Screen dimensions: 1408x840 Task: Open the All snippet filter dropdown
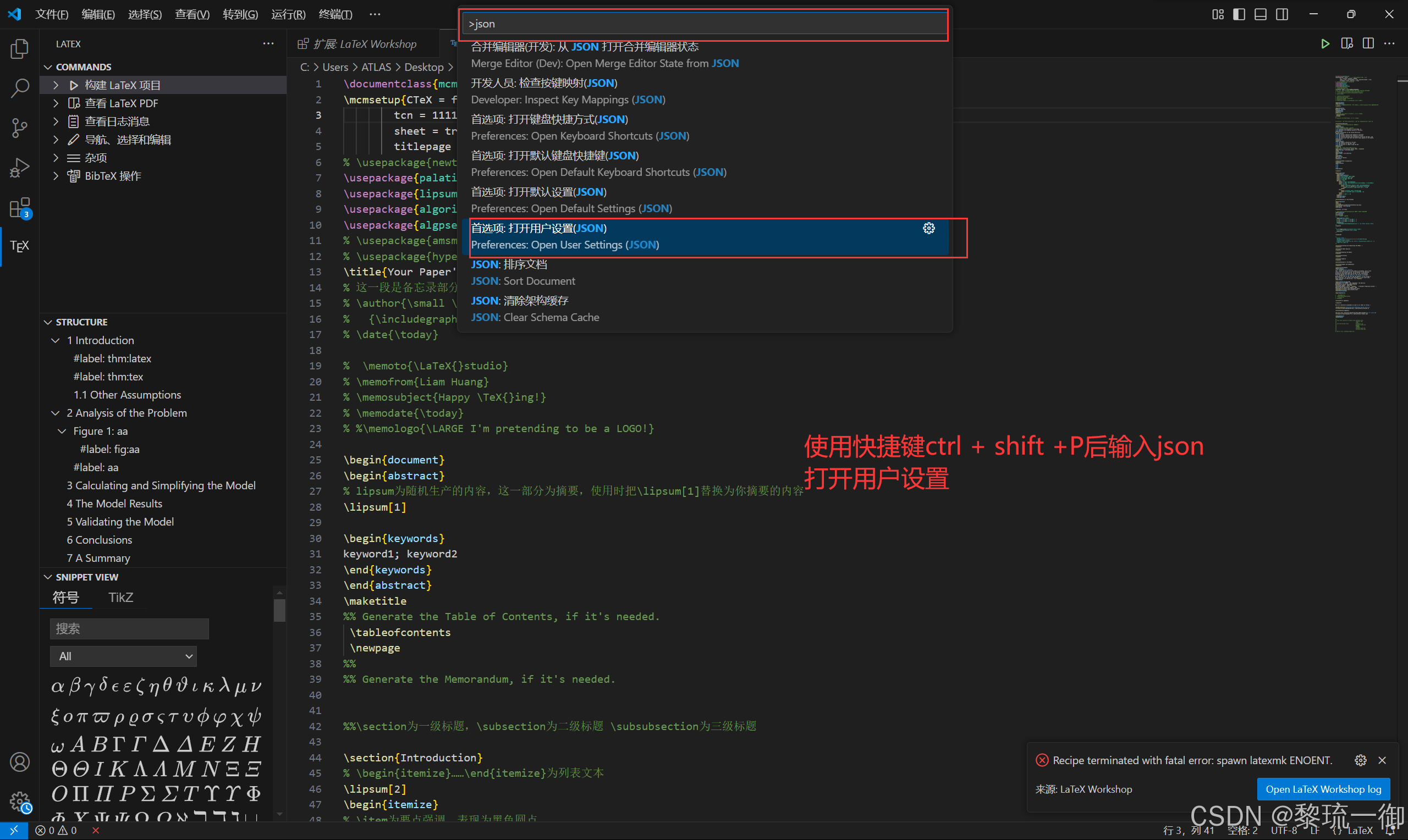(123, 656)
